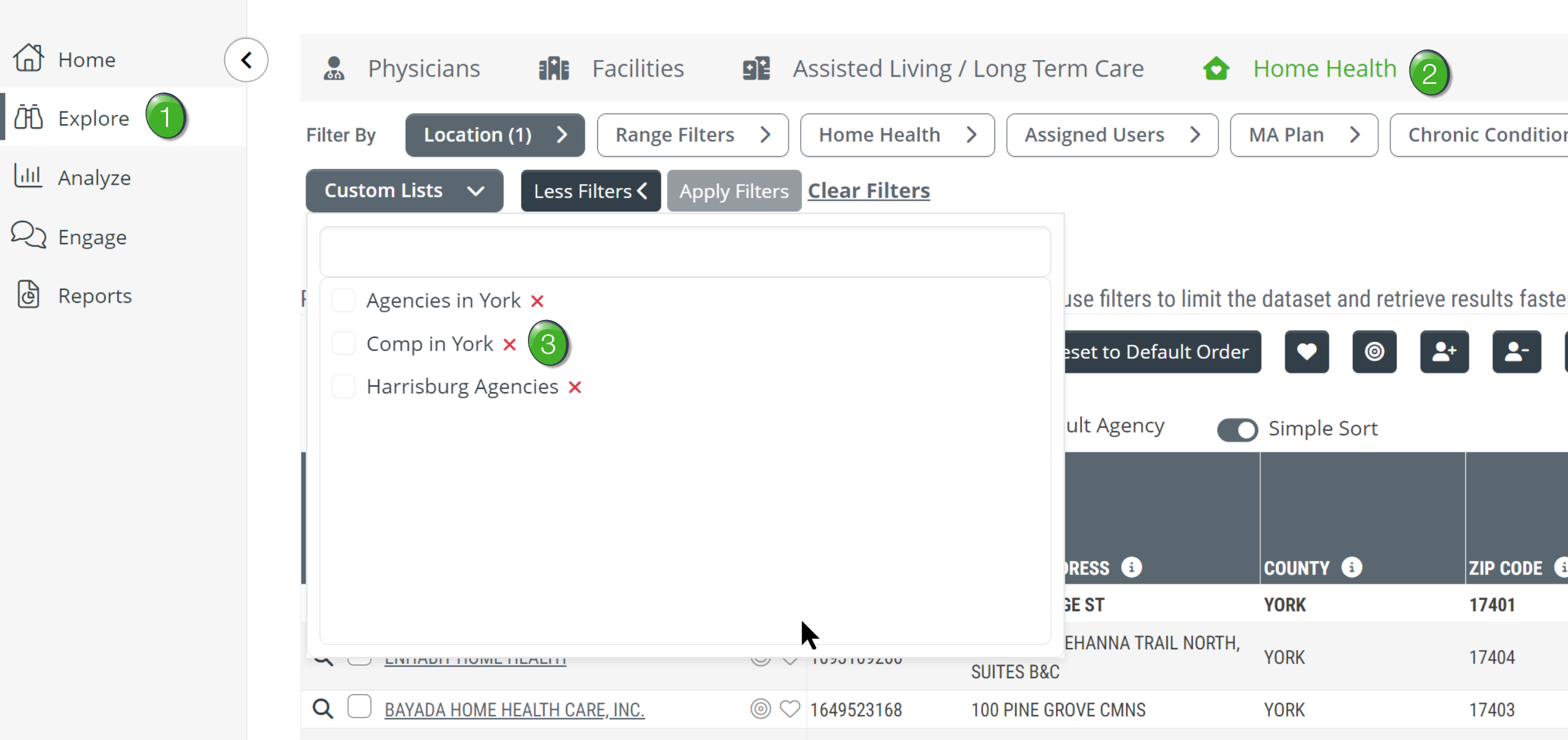Check the Comp in York list
The image size is (1568, 740).
(344, 344)
